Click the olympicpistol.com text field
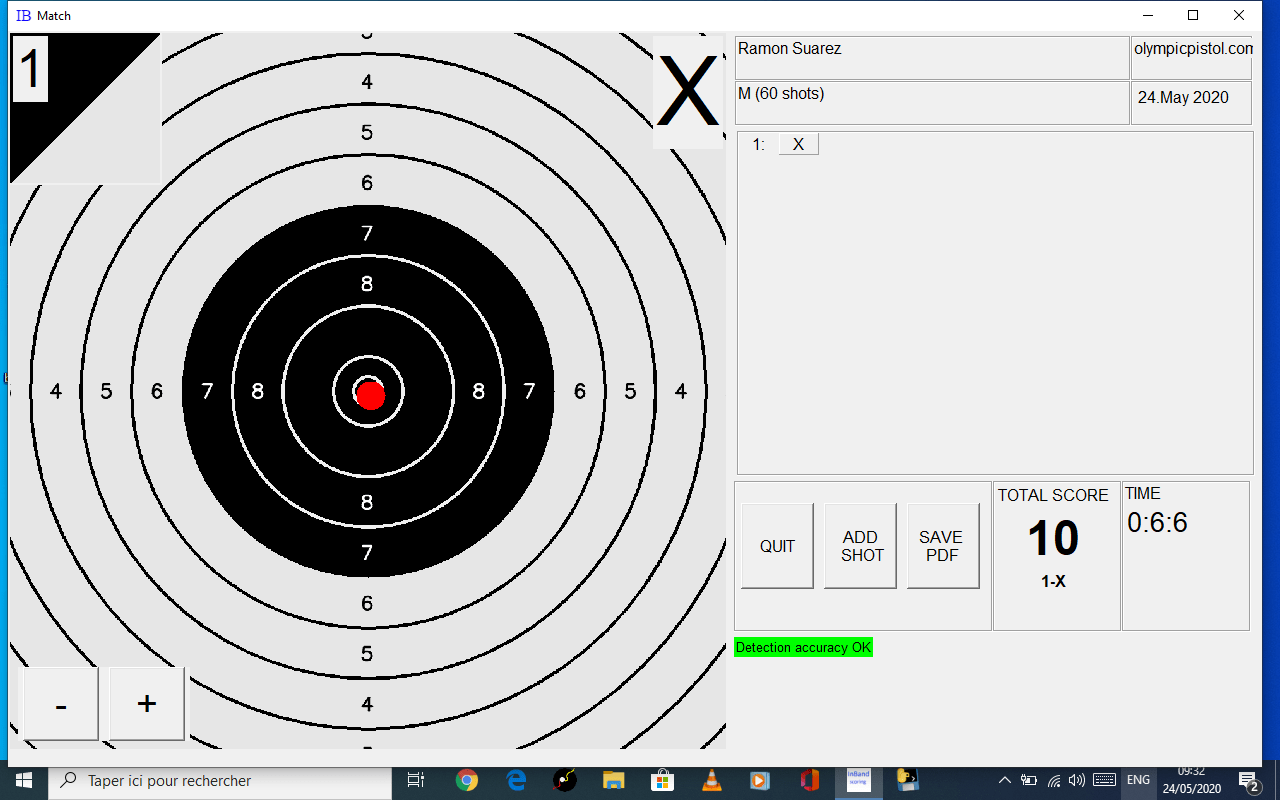The image size is (1280, 800). tap(1192, 58)
